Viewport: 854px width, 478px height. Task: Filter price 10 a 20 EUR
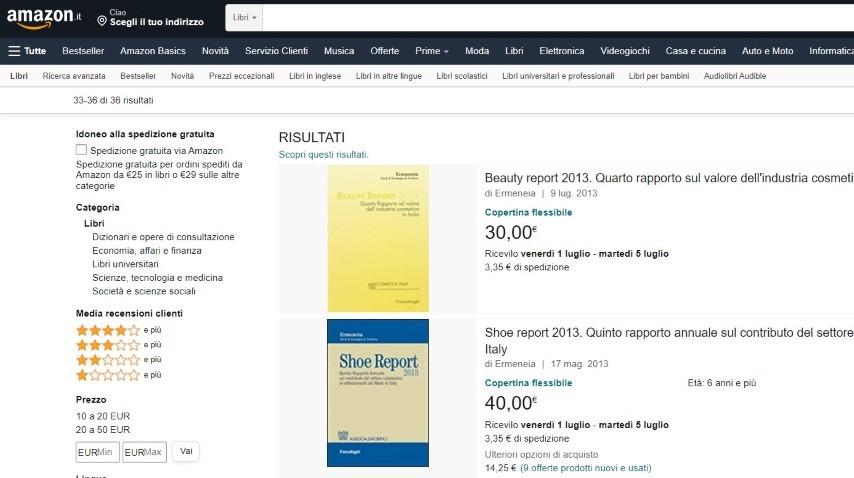[x=103, y=416]
